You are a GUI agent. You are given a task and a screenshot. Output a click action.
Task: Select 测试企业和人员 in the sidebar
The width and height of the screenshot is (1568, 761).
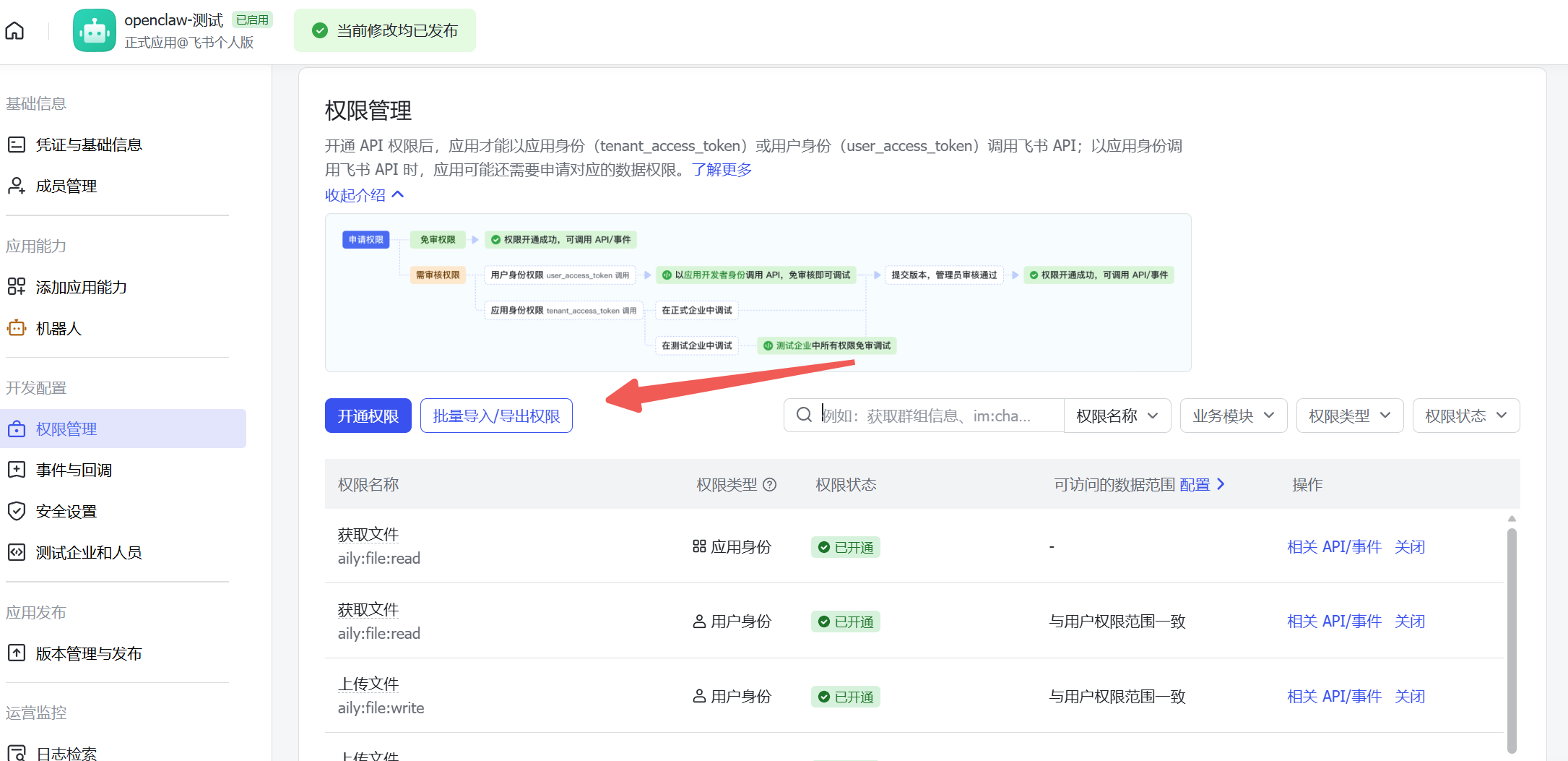(88, 552)
